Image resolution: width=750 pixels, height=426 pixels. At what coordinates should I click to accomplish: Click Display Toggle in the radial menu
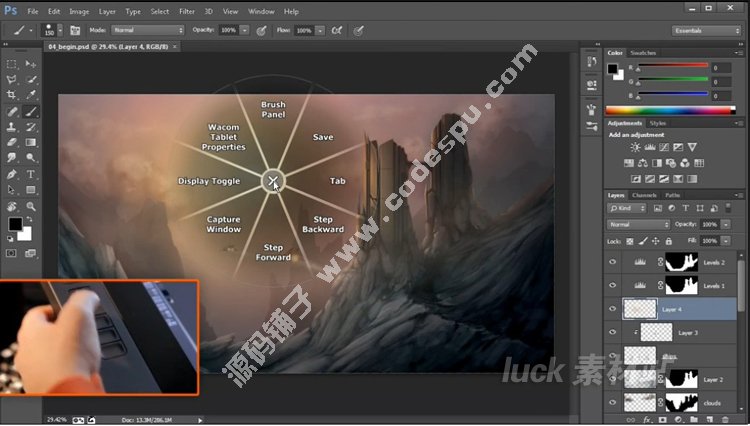coord(209,181)
